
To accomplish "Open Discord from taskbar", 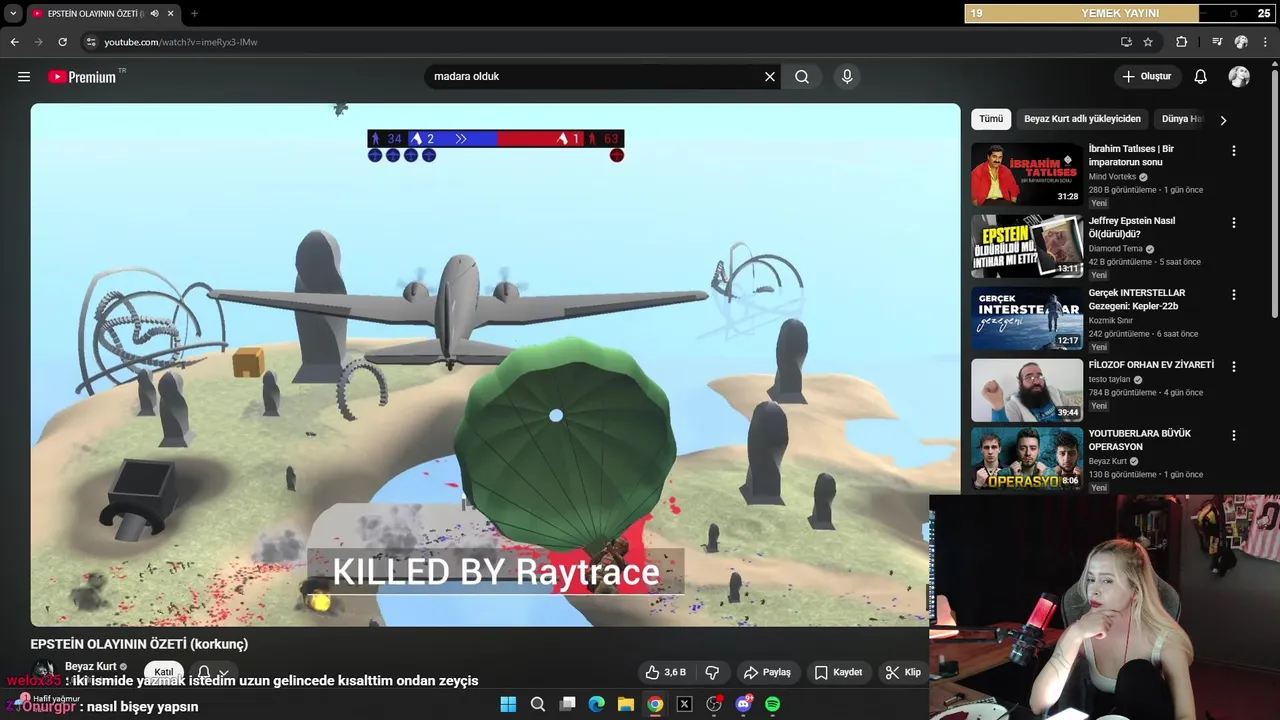I will click(x=744, y=704).
